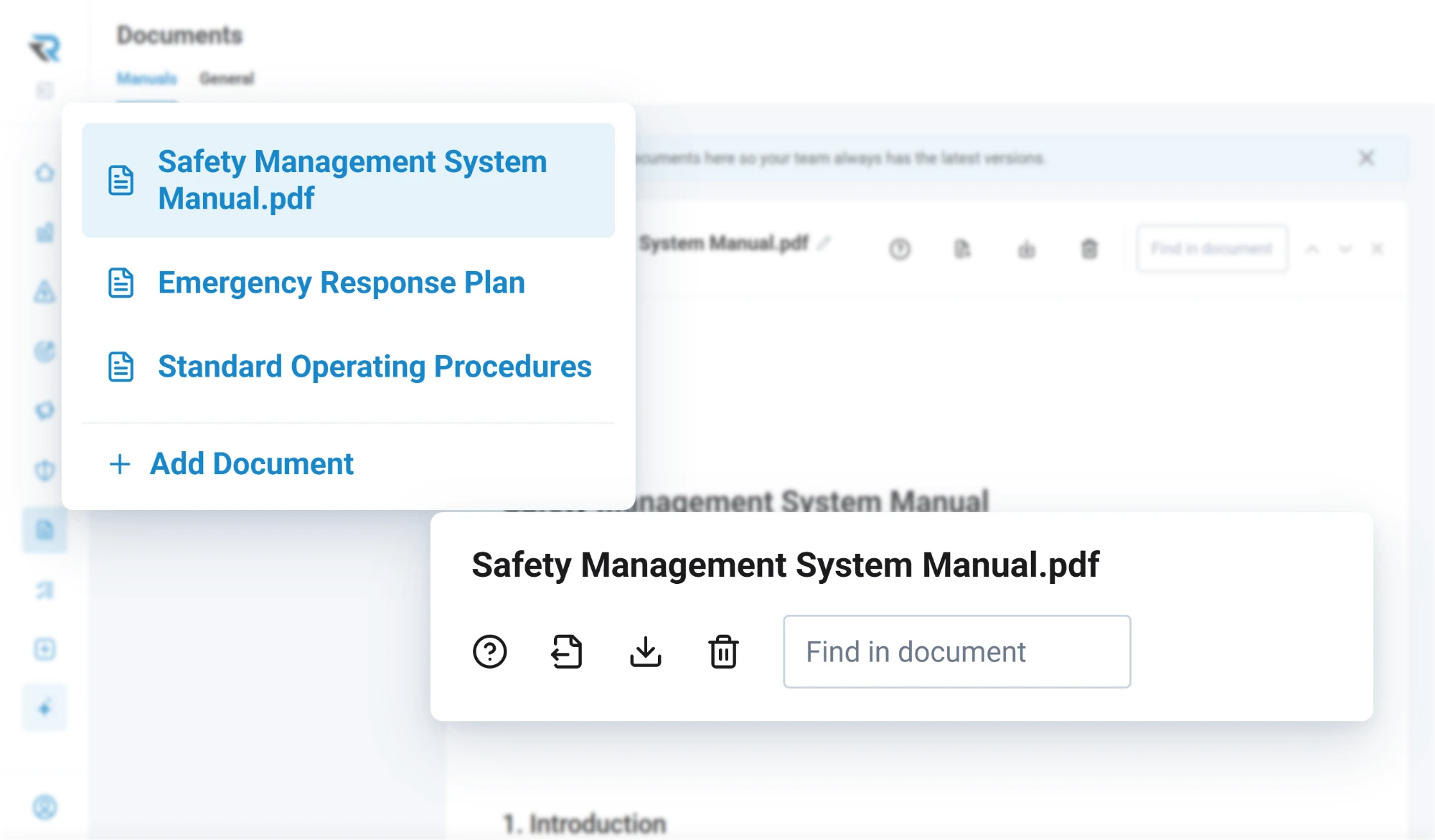Clear the search with the X beside the chevrons
Screen dimensions: 1435x840
click(1378, 249)
